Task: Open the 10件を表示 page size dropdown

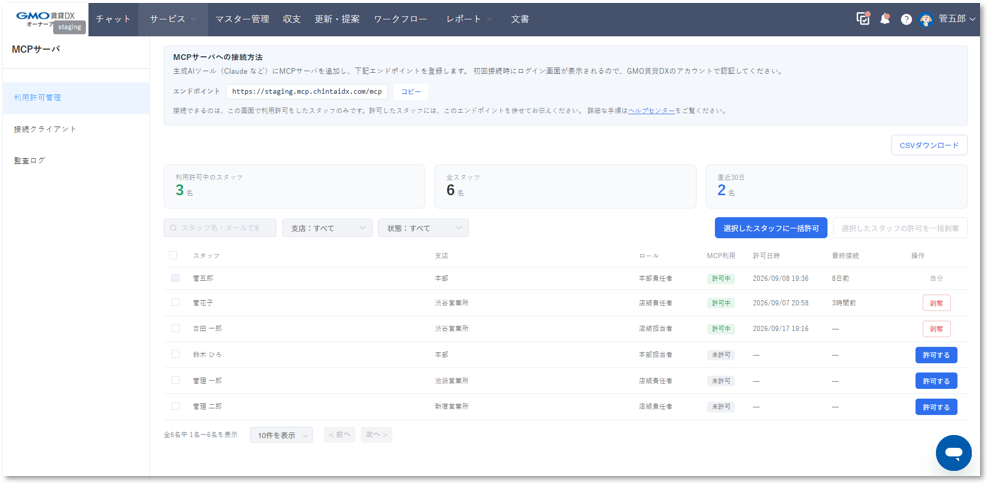Action: 281,435
